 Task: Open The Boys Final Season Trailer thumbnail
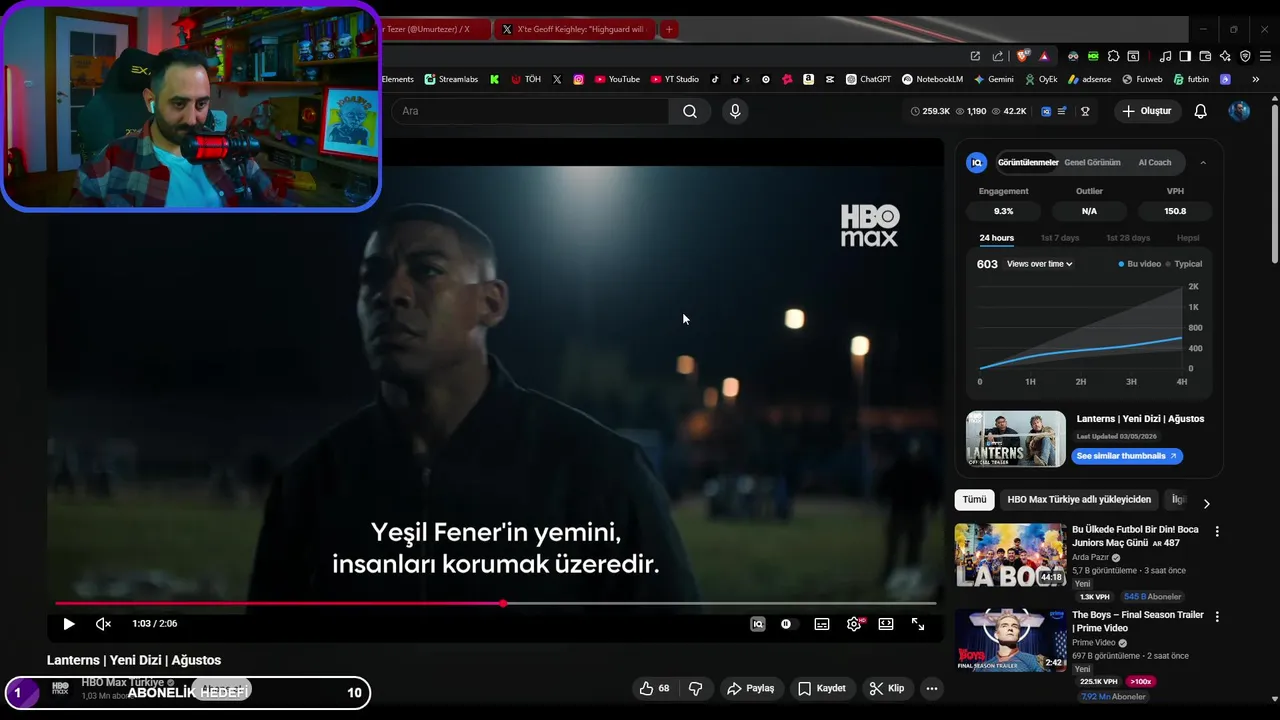pos(1010,641)
